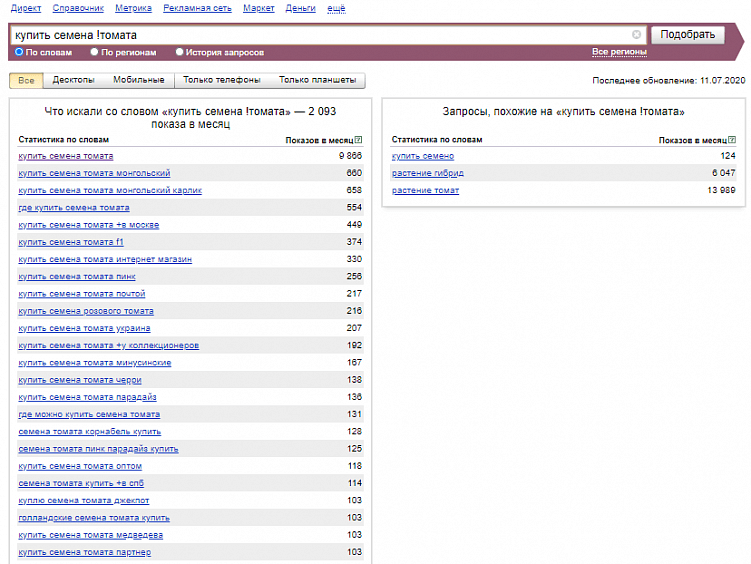Click the '9 866' impressions value
Screen dimensions: 751x564
tap(350, 156)
